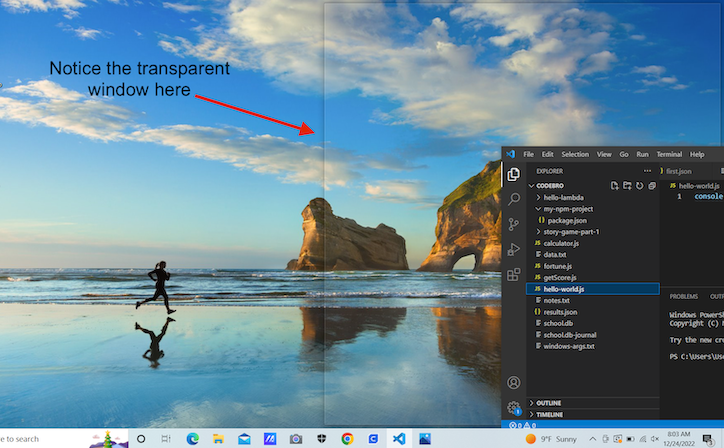Image resolution: width=724 pixels, height=448 pixels.
Task: Click line 1 console code in editor
Action: (709, 196)
